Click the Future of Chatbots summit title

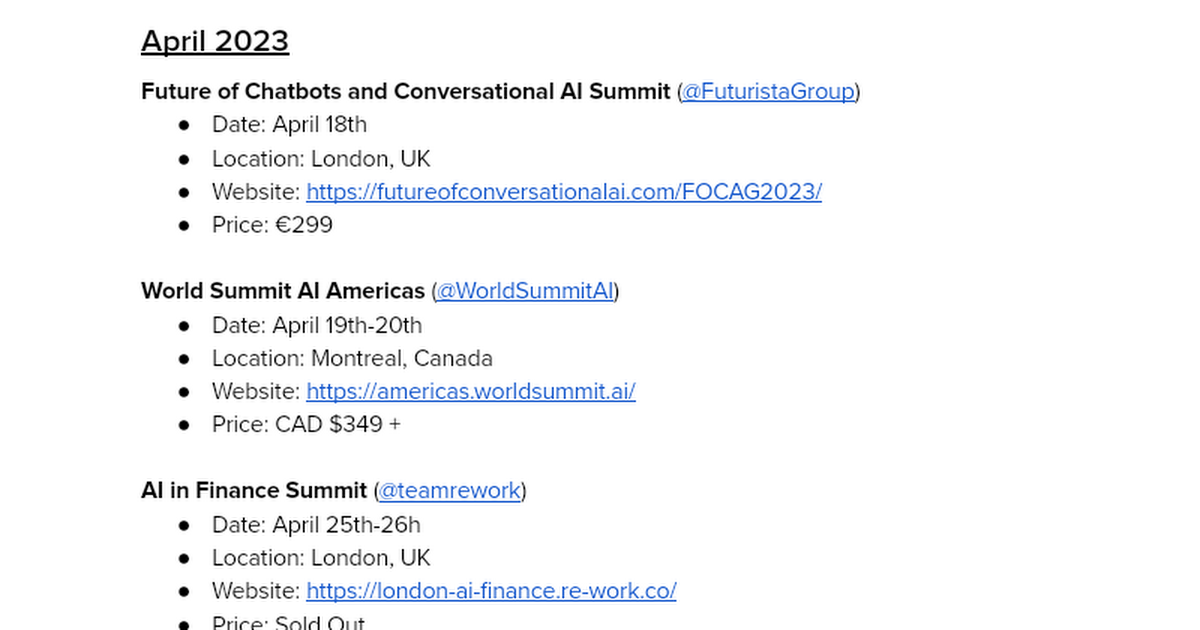405,92
